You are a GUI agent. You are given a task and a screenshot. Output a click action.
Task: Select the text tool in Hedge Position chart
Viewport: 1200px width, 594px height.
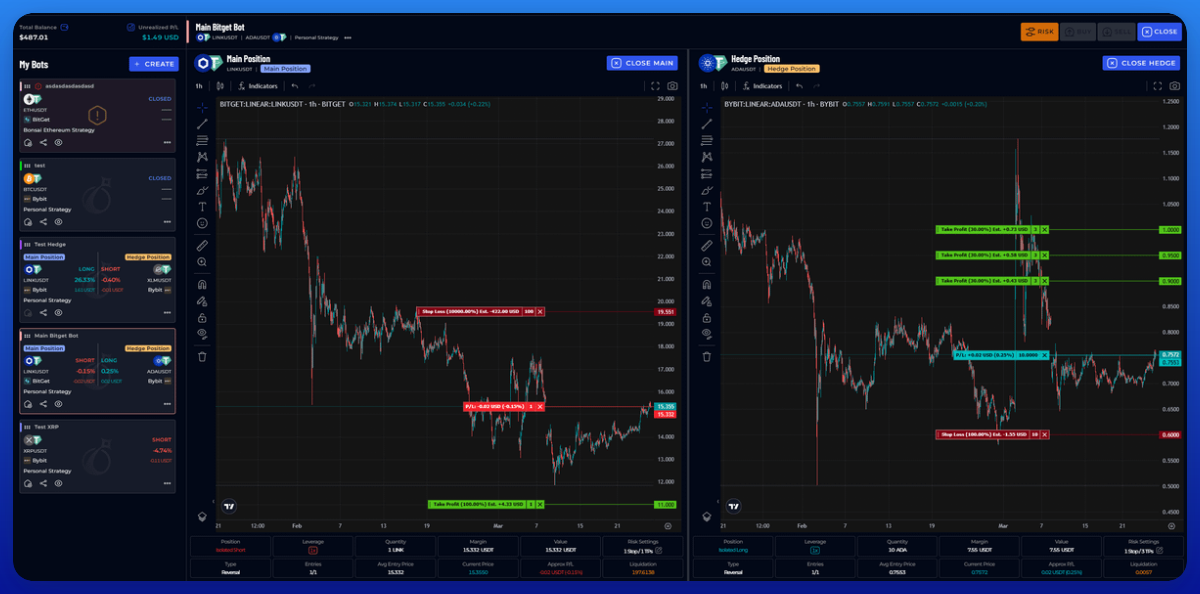pos(707,206)
